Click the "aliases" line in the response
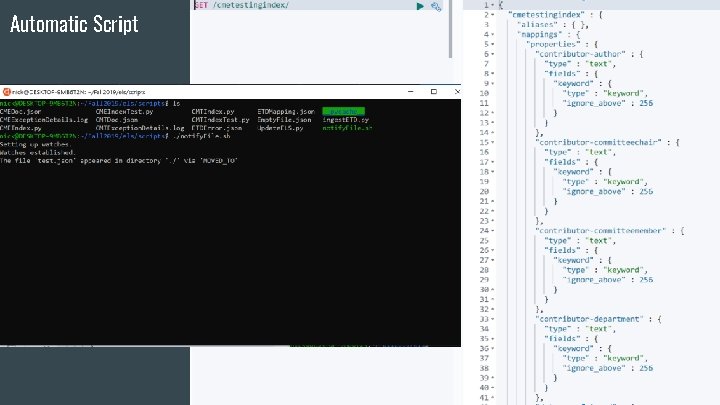This screenshot has width=720, height=405. point(552,25)
